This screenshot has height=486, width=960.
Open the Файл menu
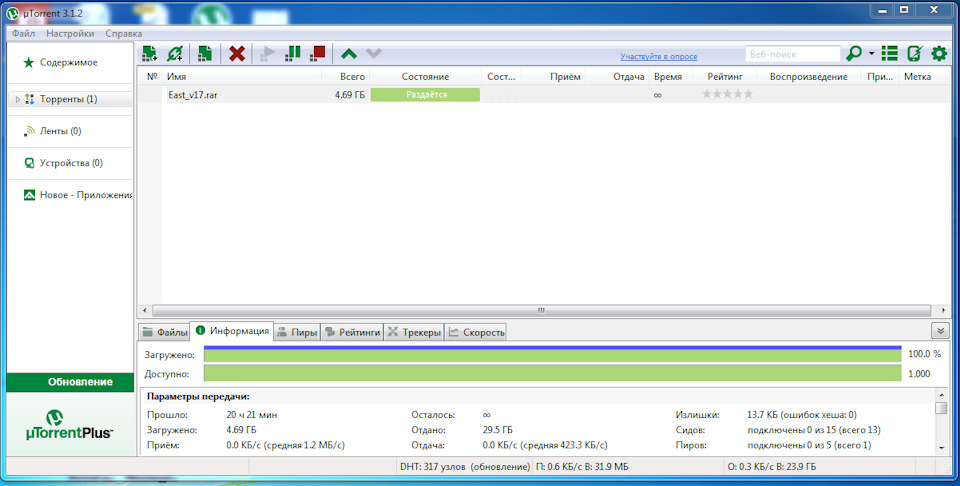click(23, 34)
